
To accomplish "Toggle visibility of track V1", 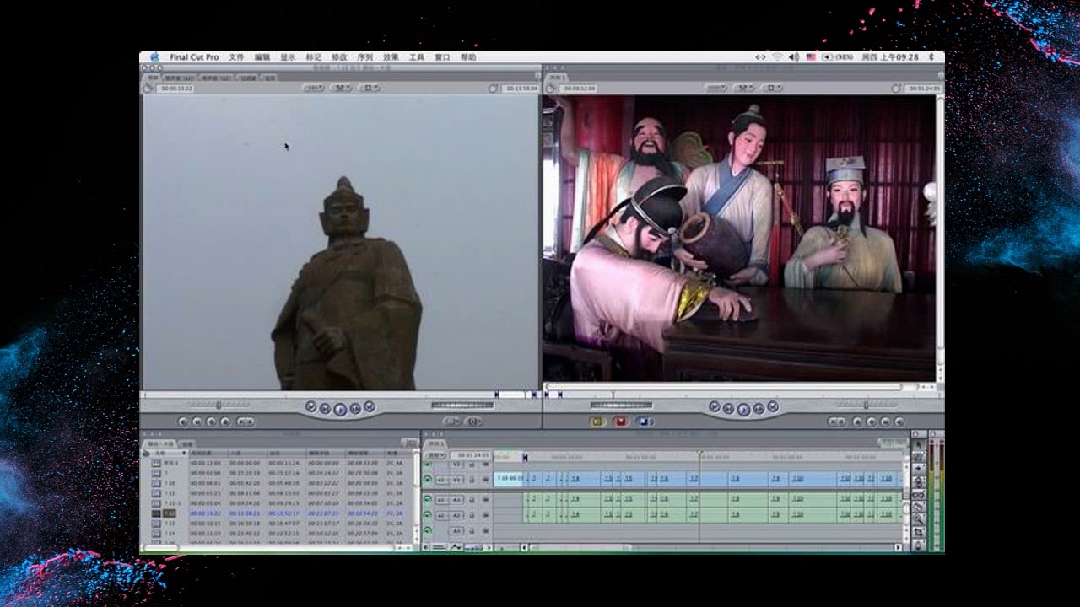I will coord(428,479).
